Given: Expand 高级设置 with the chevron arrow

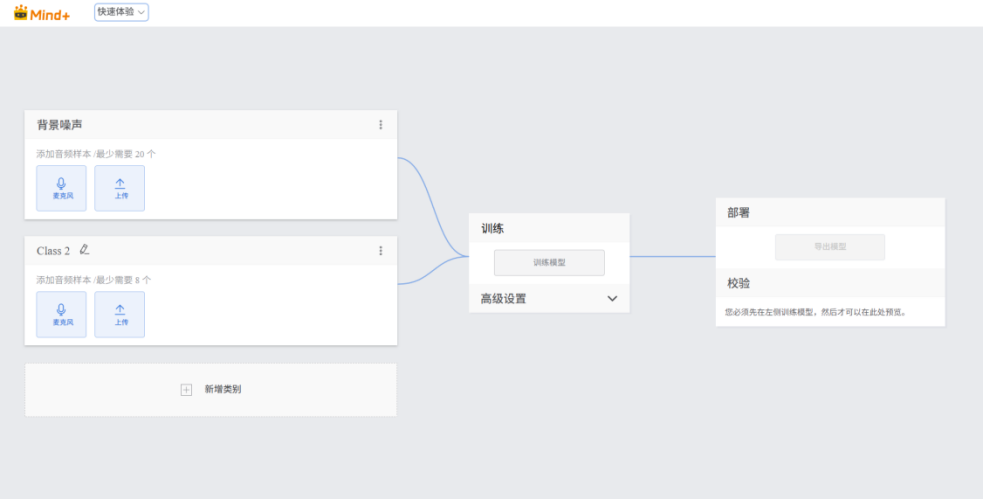Looking at the screenshot, I should click(x=612, y=299).
